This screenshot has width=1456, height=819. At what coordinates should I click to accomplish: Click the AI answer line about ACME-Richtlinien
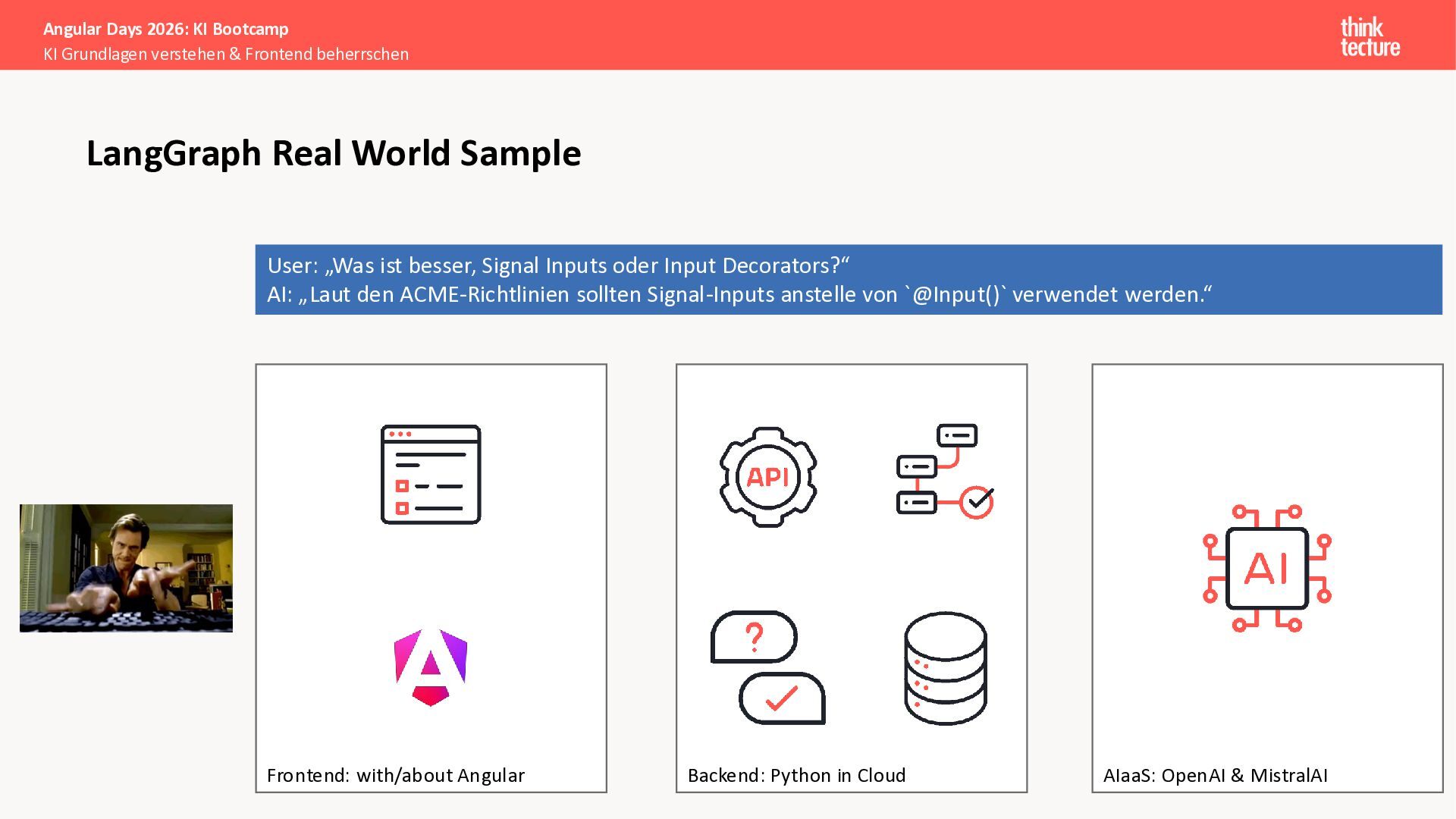click(x=739, y=294)
